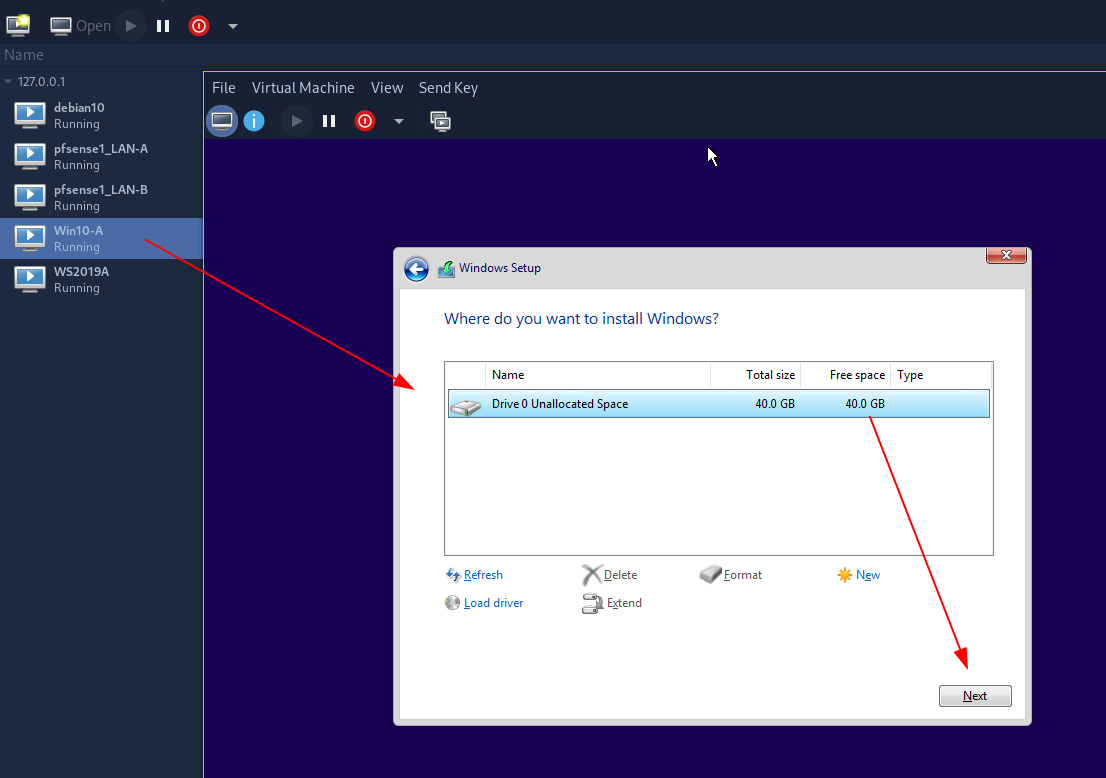The height and width of the screenshot is (778, 1106).
Task: Click the Name column header in drive list
Action: 597,375
